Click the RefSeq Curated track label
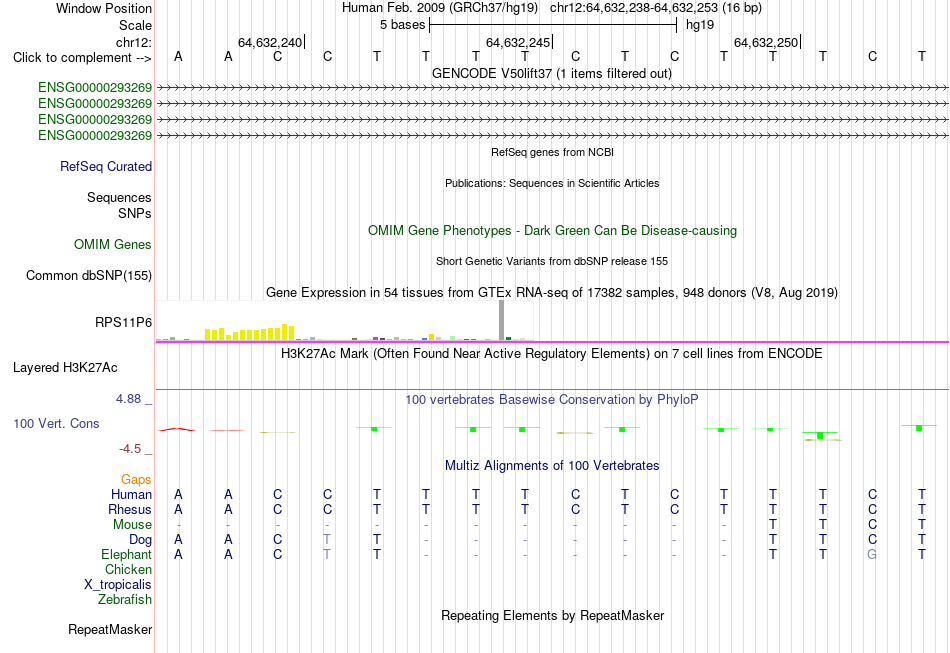Screen dimensions: 950x653 click(x=105, y=166)
